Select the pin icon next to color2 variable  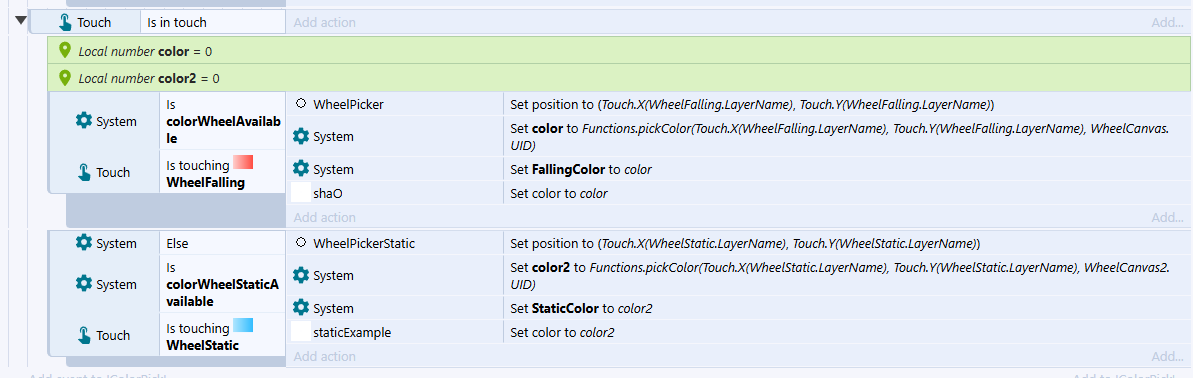point(65,77)
